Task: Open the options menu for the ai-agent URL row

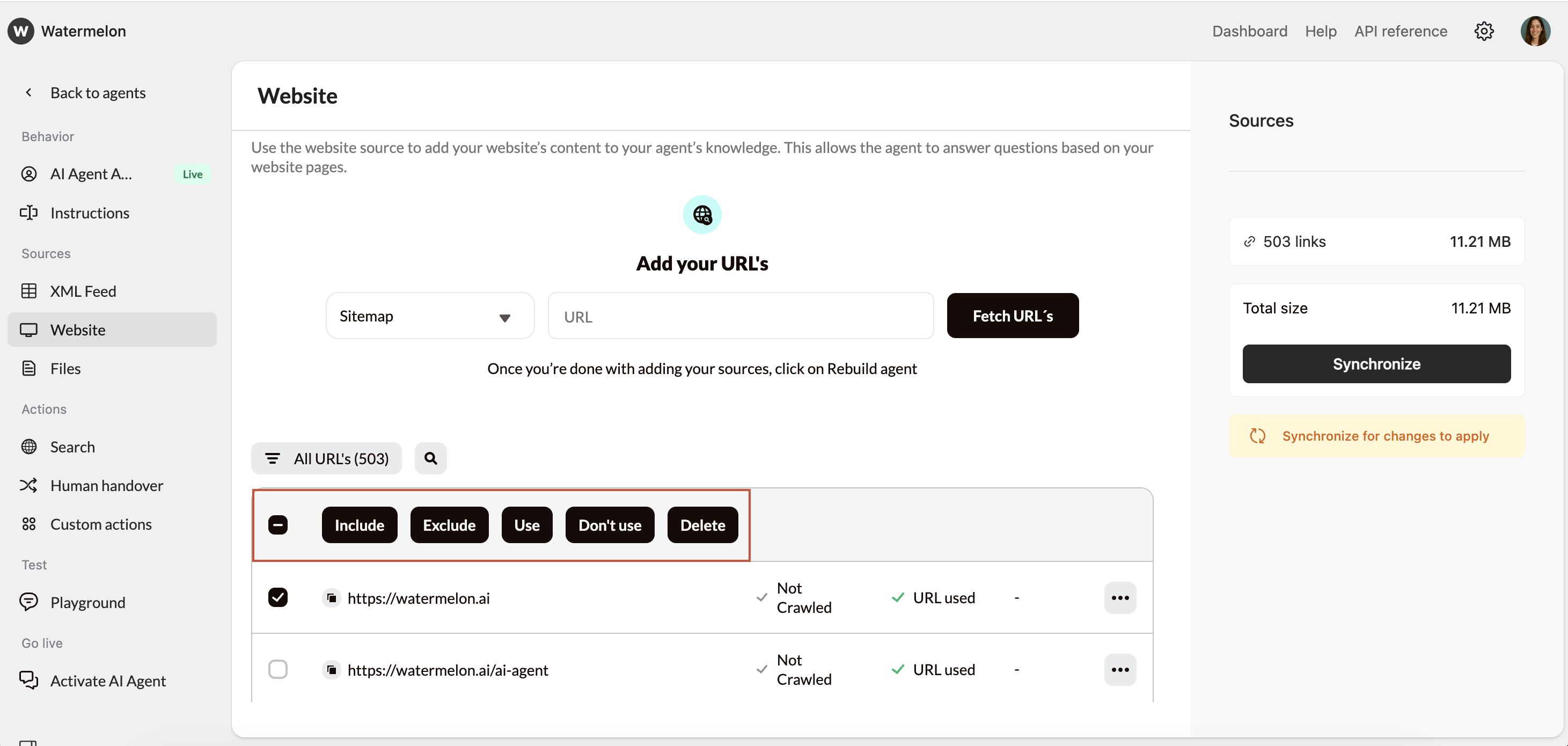Action: click(x=1120, y=669)
